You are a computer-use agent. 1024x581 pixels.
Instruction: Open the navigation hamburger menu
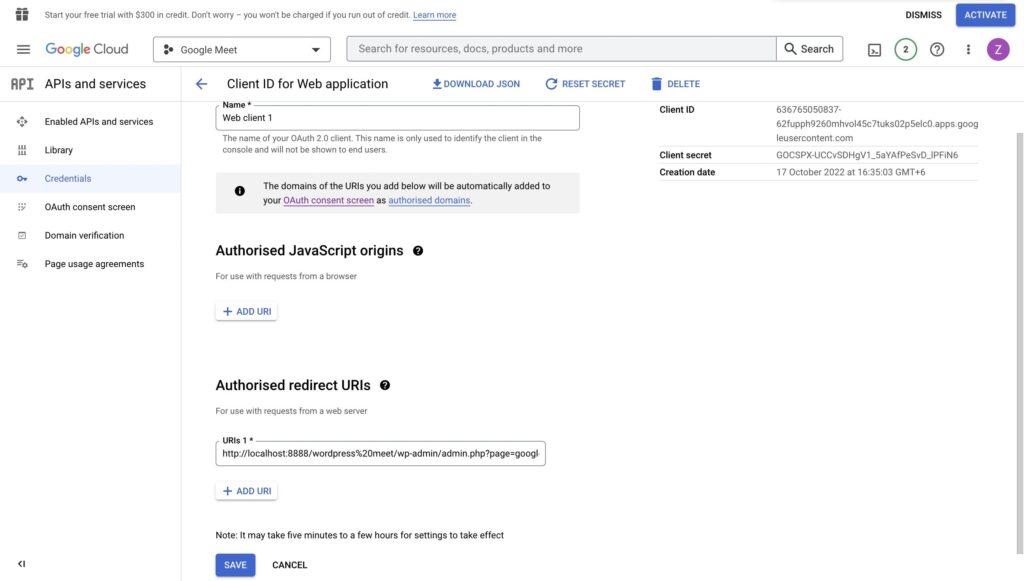pyautogui.click(x=22, y=48)
